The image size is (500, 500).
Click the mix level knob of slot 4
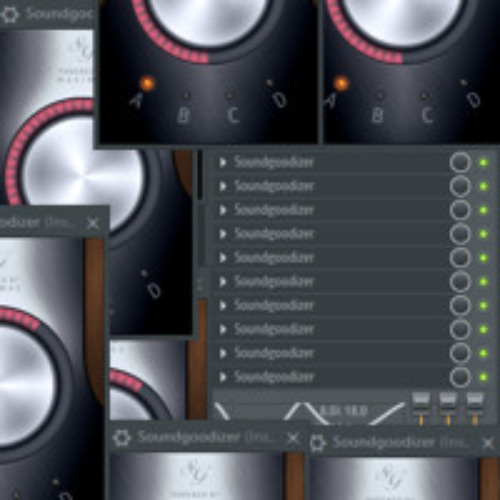(x=460, y=234)
